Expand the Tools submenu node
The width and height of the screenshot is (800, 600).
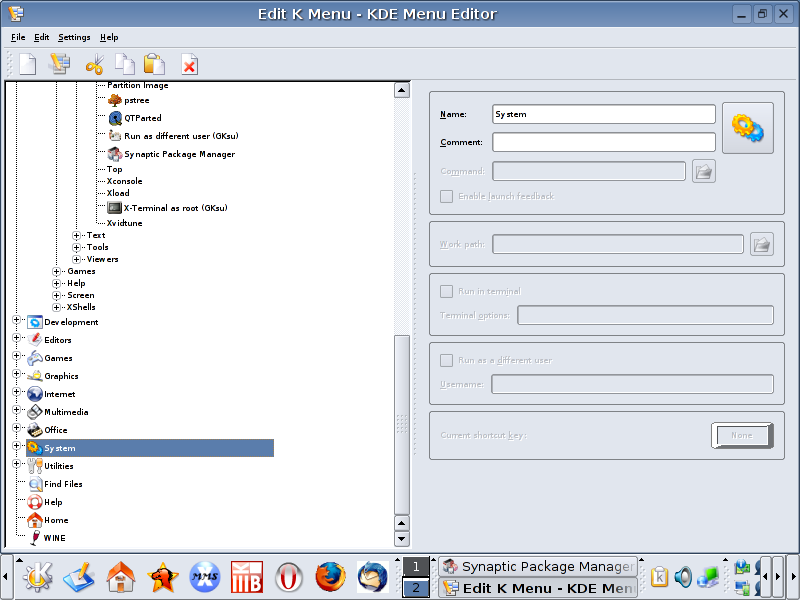77,247
